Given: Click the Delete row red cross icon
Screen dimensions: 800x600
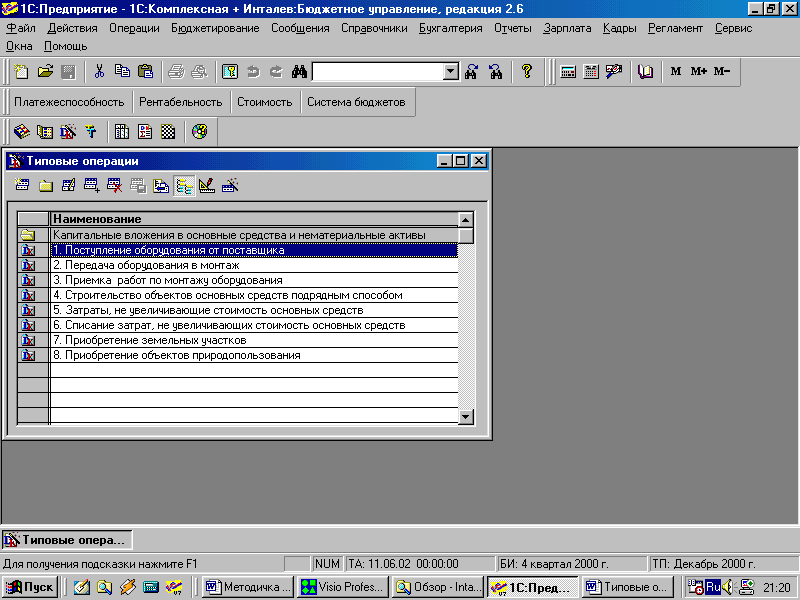Looking at the screenshot, I should coord(115,186).
